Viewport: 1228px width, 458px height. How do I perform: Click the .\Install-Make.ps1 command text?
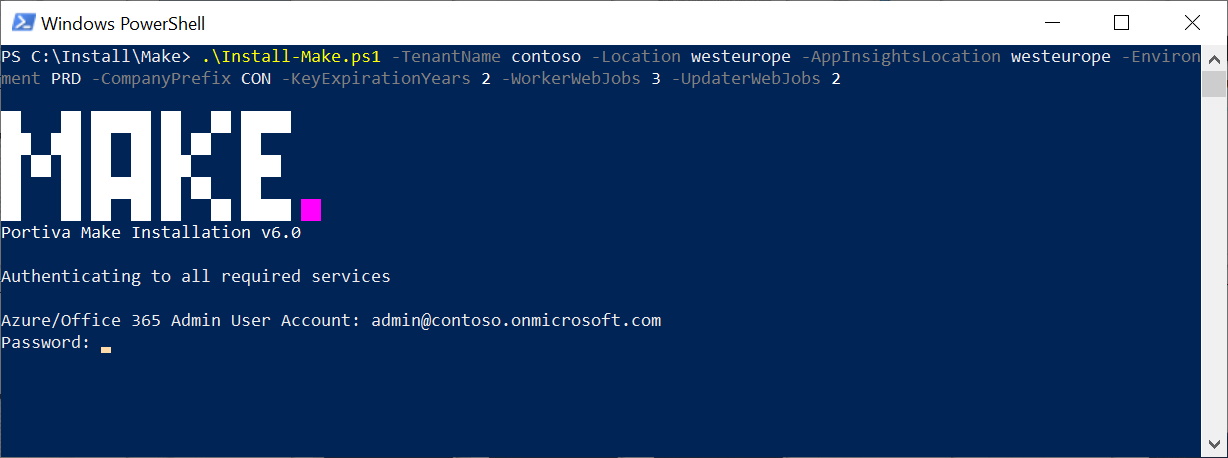coord(291,56)
